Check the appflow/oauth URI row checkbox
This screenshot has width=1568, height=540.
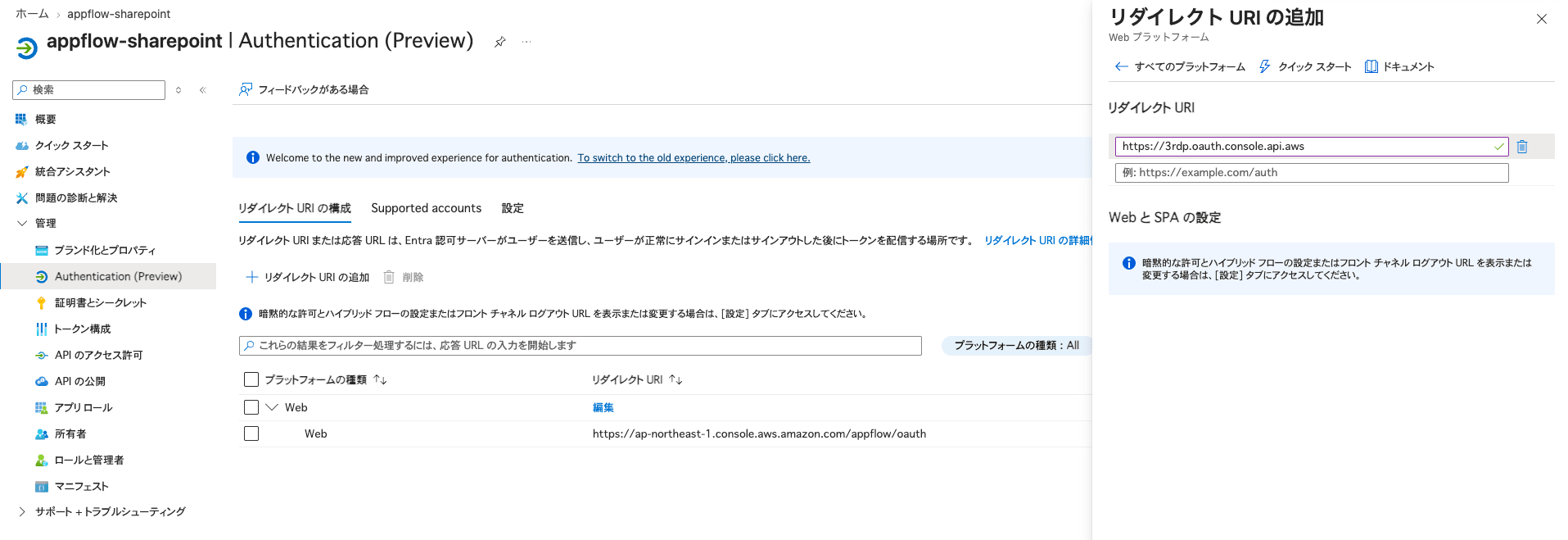coord(251,433)
